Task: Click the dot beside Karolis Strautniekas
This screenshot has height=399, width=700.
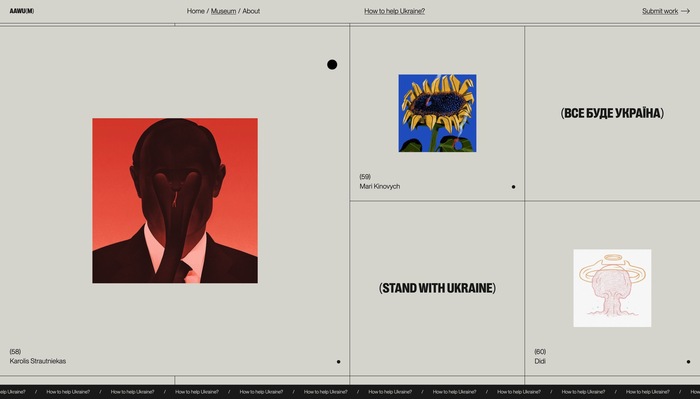Action: (338, 362)
